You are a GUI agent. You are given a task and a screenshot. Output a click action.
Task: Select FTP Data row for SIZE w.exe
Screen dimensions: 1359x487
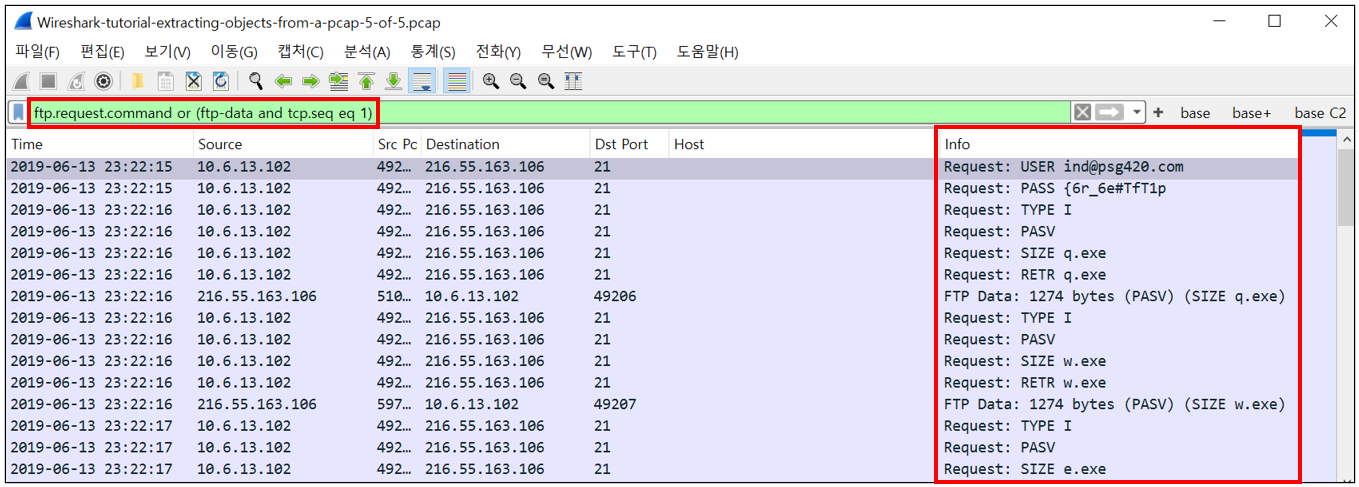[671, 404]
